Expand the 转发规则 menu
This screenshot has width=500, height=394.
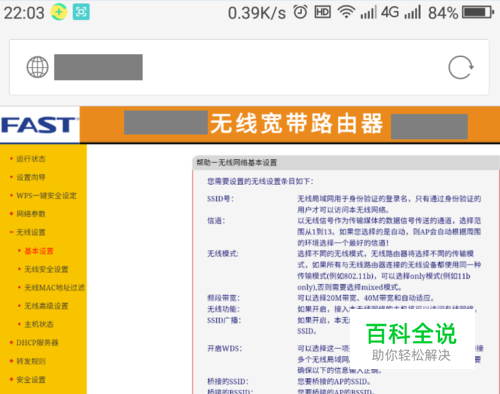click(x=31, y=361)
